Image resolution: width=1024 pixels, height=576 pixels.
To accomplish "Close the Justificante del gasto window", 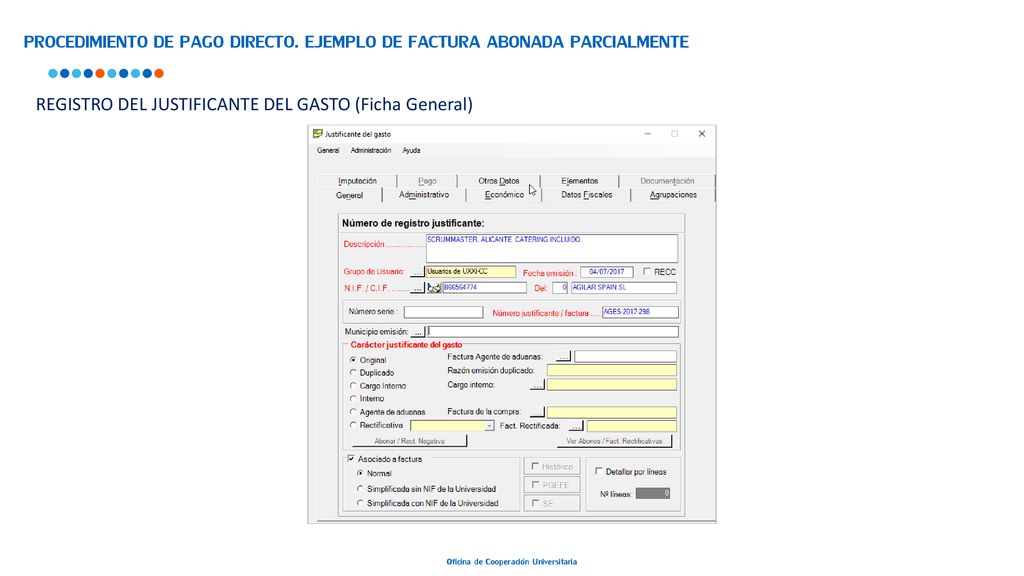I will (x=702, y=134).
